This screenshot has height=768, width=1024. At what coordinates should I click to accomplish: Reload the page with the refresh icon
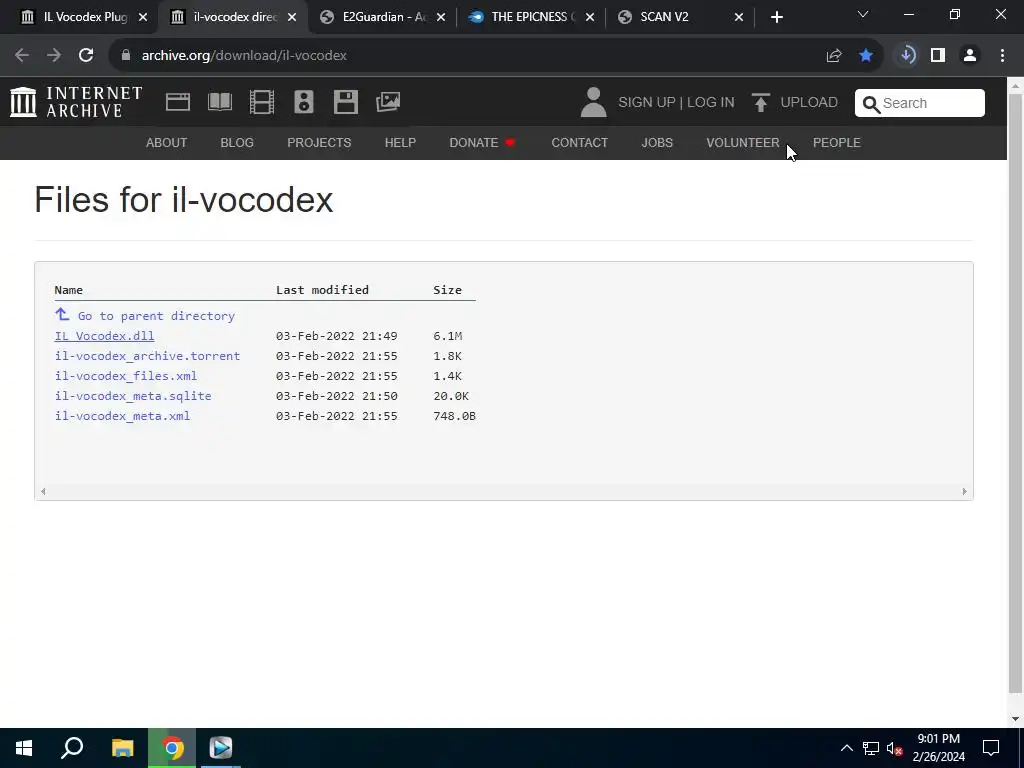coord(86,56)
